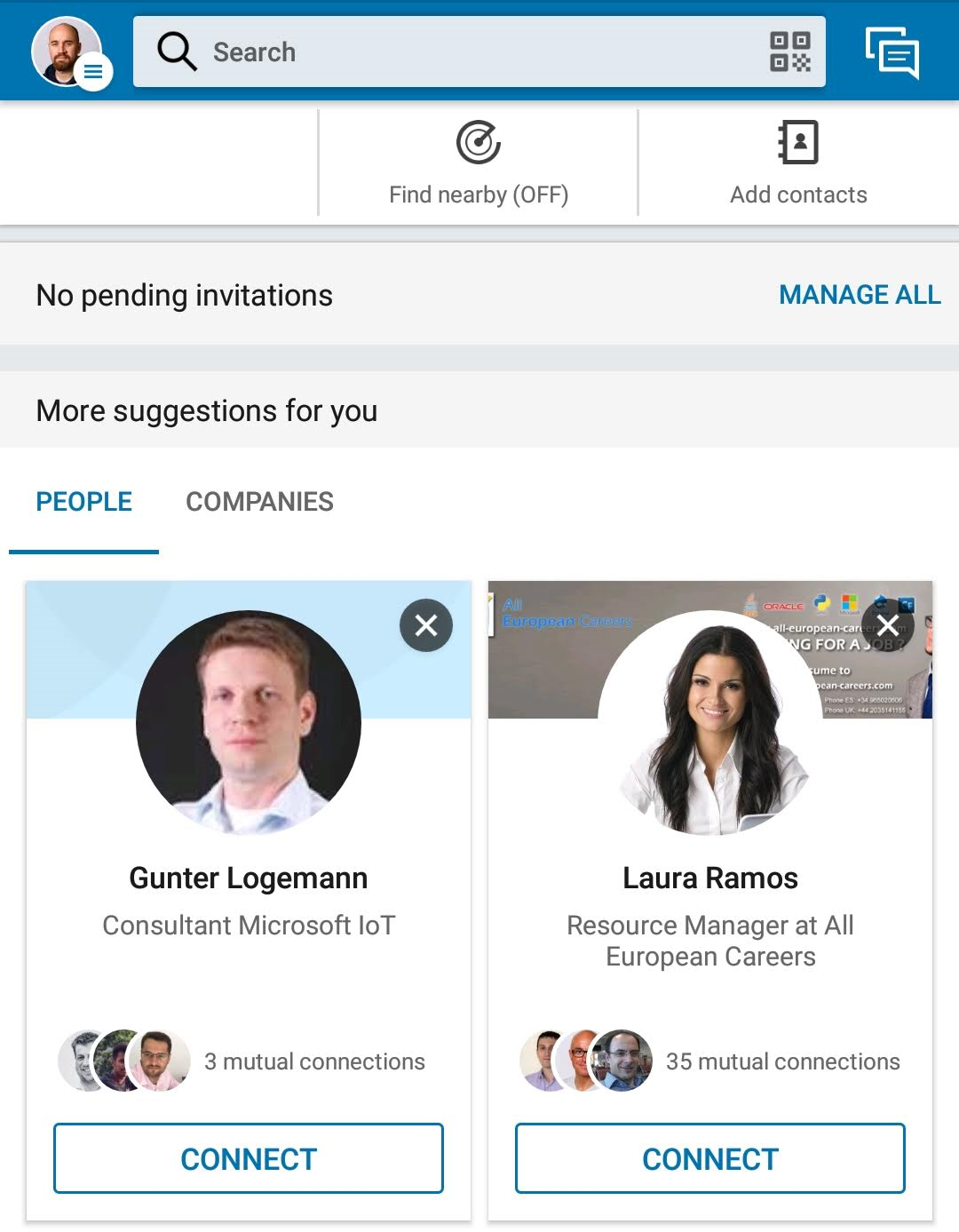Open Laura's 35 mutual connections

(x=782, y=1061)
